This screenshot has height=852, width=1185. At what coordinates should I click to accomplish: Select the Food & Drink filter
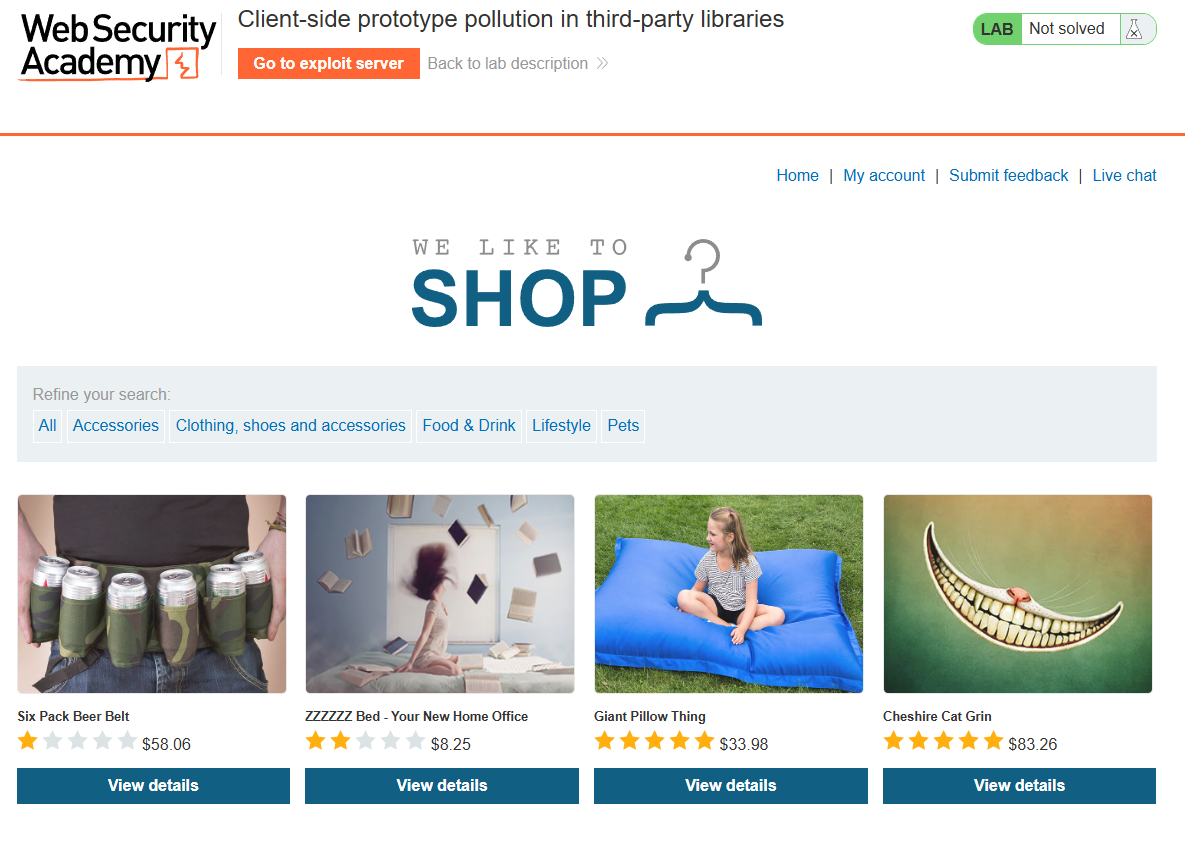tap(469, 426)
